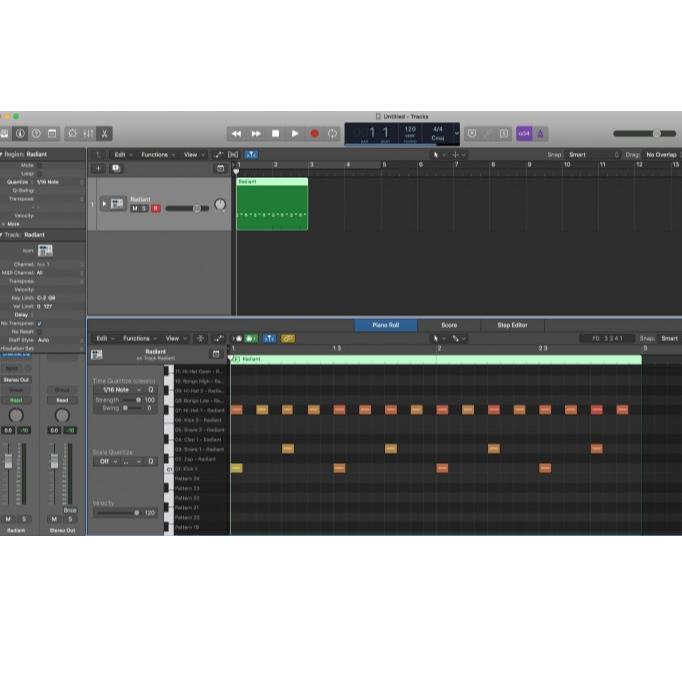
Task: Open the Mixer from the control bar
Action: [88, 133]
